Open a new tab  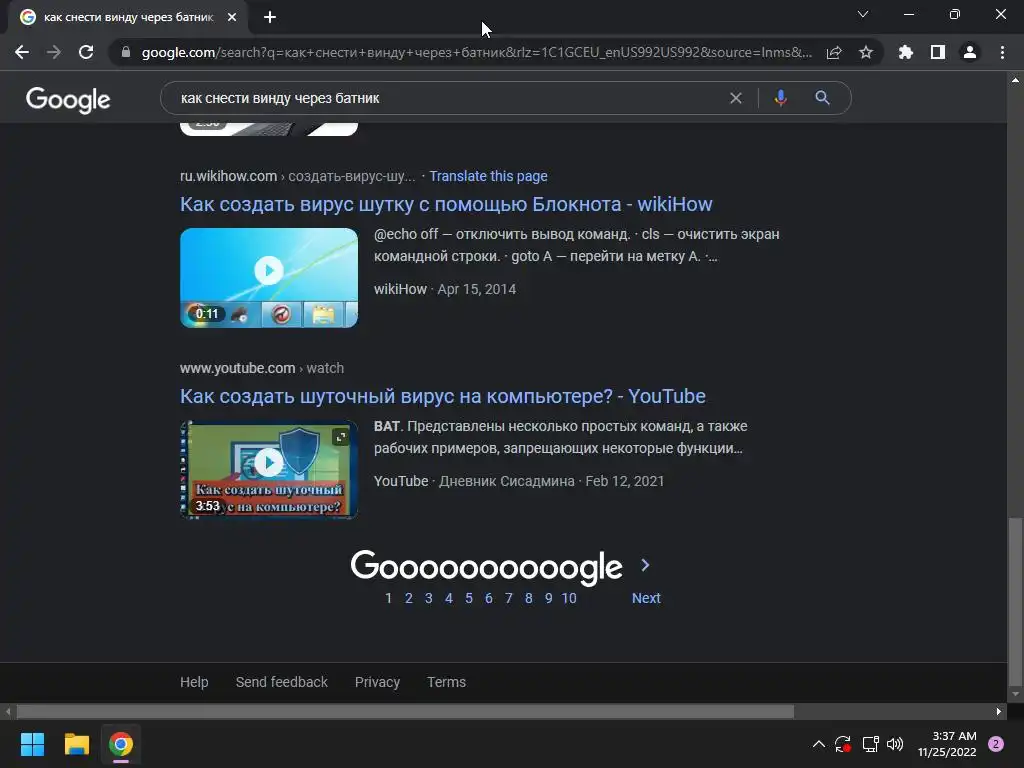pyautogui.click(x=270, y=18)
